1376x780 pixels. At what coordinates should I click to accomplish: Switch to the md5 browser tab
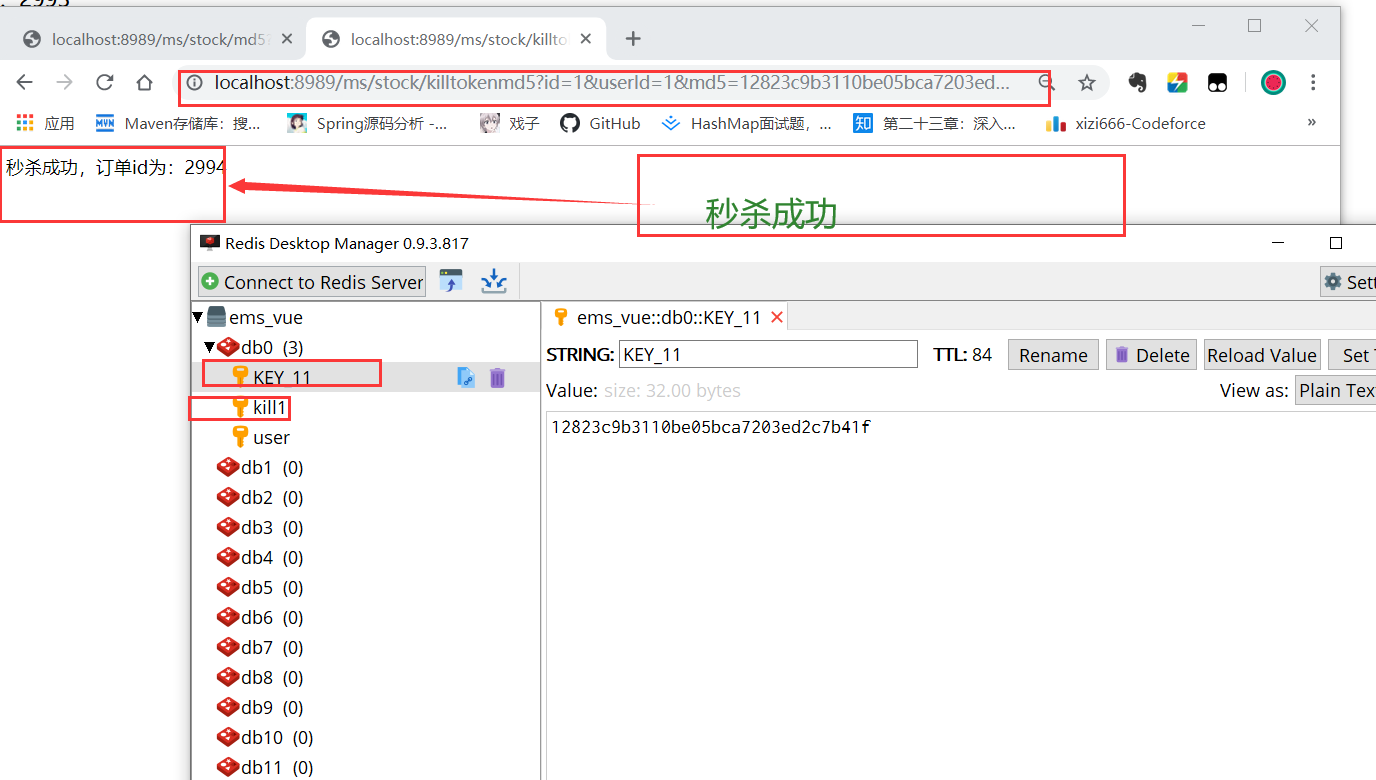pyautogui.click(x=160, y=39)
